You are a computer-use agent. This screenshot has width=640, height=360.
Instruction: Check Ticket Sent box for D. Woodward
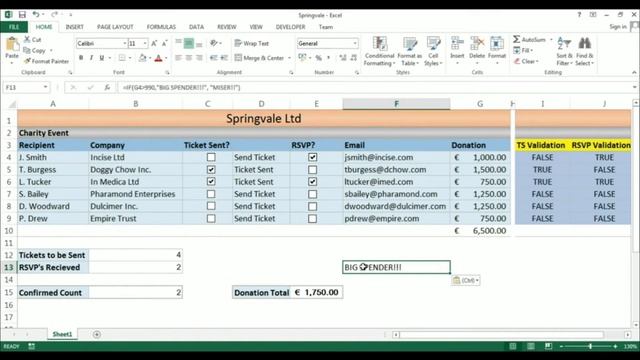pyautogui.click(x=211, y=206)
